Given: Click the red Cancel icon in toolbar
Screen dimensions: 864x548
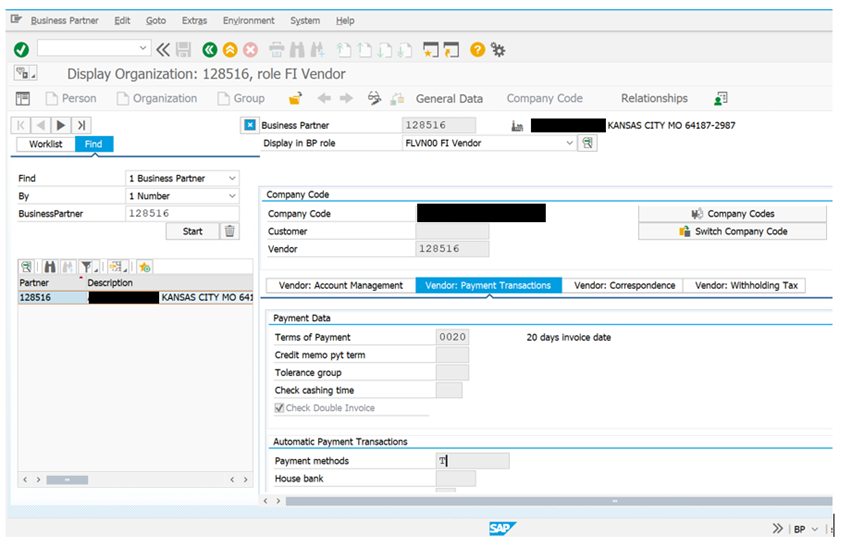Looking at the screenshot, I should coord(250,49).
